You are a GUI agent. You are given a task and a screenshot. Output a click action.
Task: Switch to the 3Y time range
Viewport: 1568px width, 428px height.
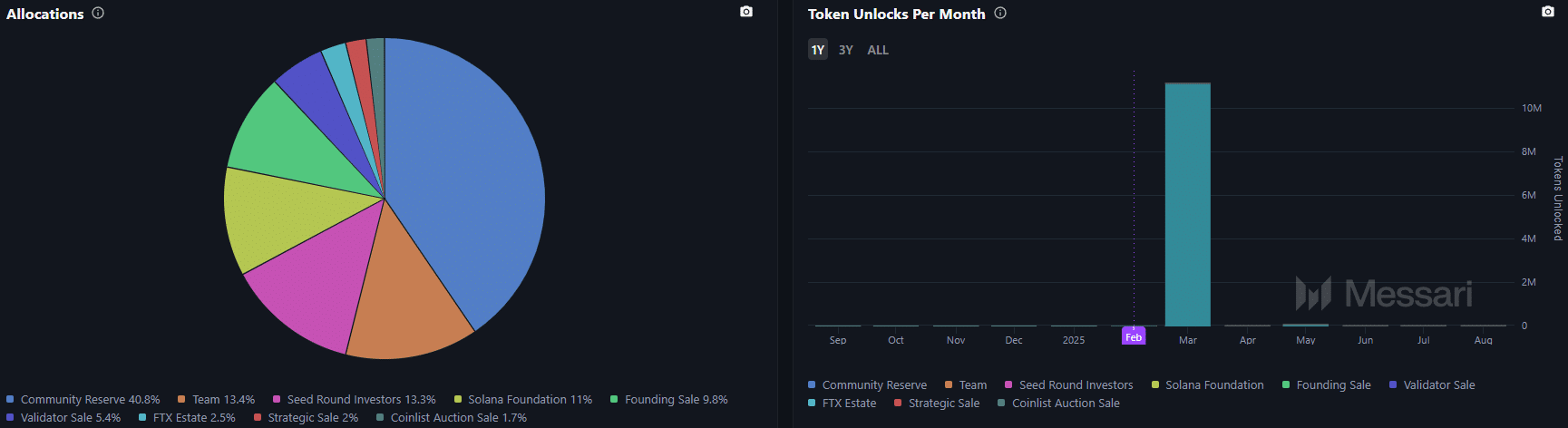click(845, 50)
